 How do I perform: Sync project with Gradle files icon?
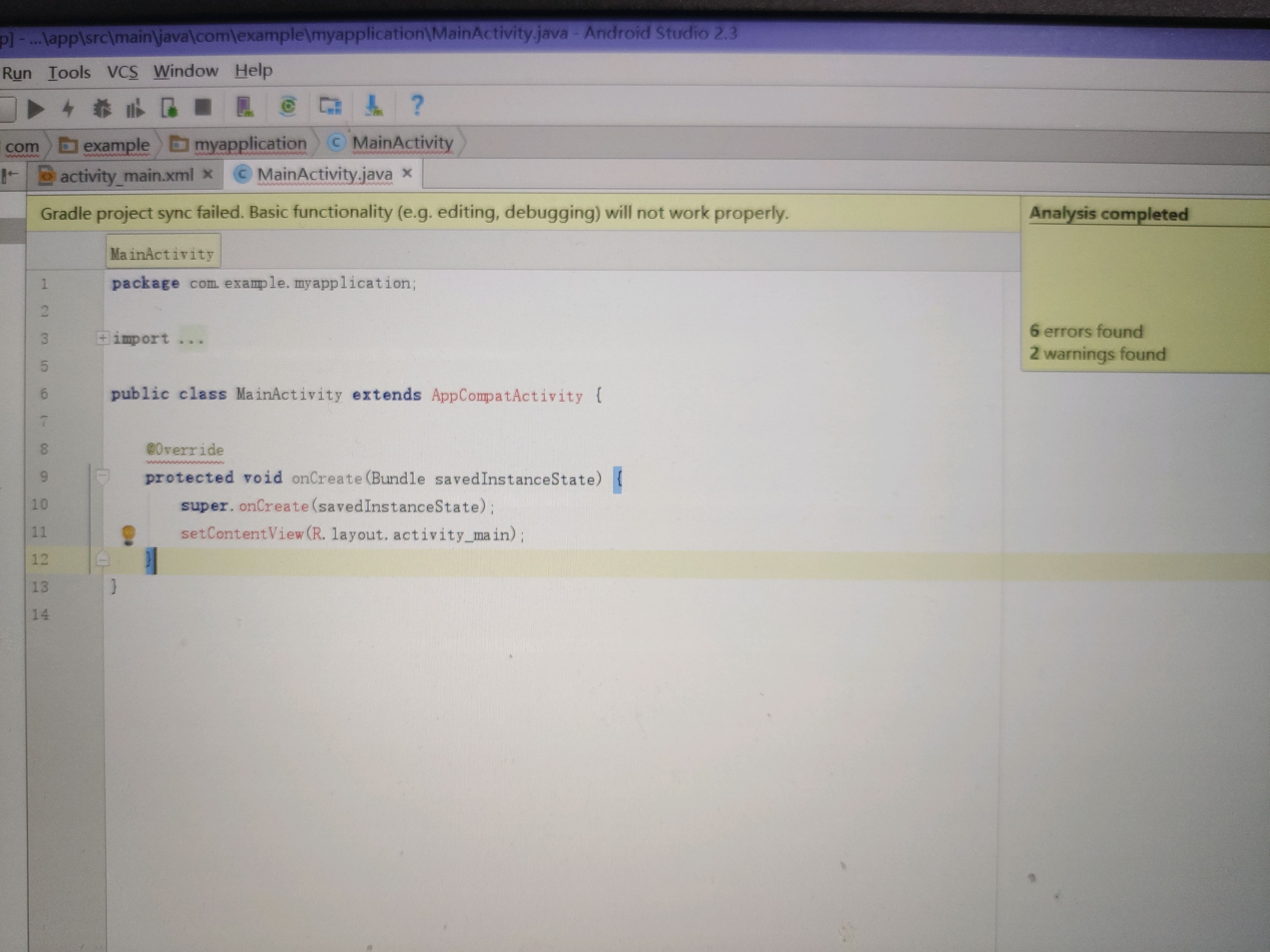tap(288, 106)
